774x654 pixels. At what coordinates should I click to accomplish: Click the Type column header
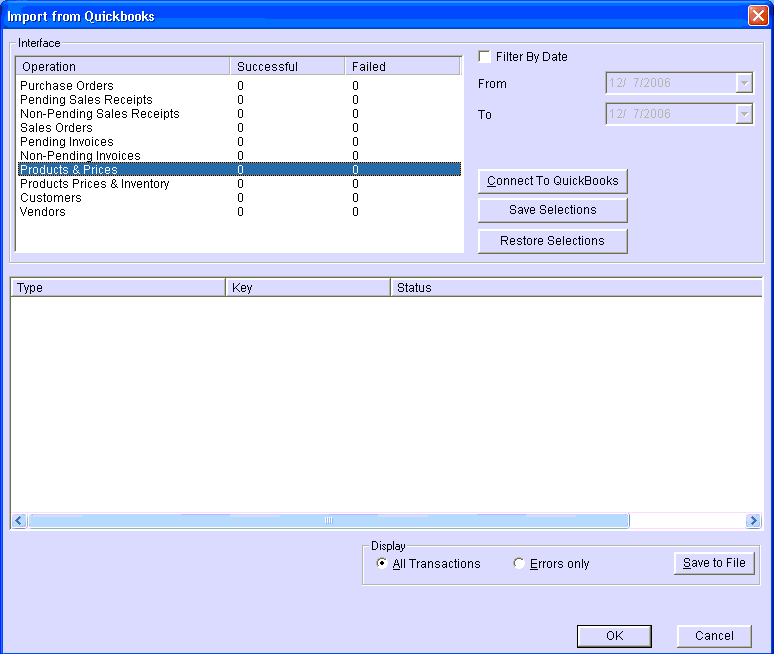(x=118, y=288)
